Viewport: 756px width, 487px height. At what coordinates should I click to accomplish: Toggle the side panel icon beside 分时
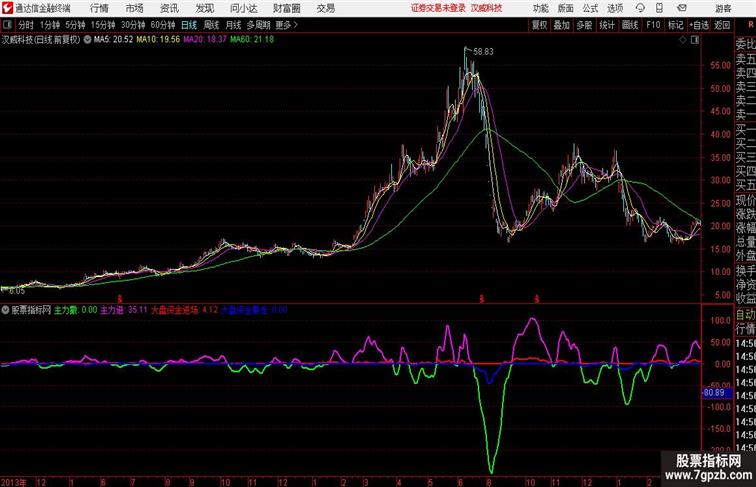coord(7,25)
